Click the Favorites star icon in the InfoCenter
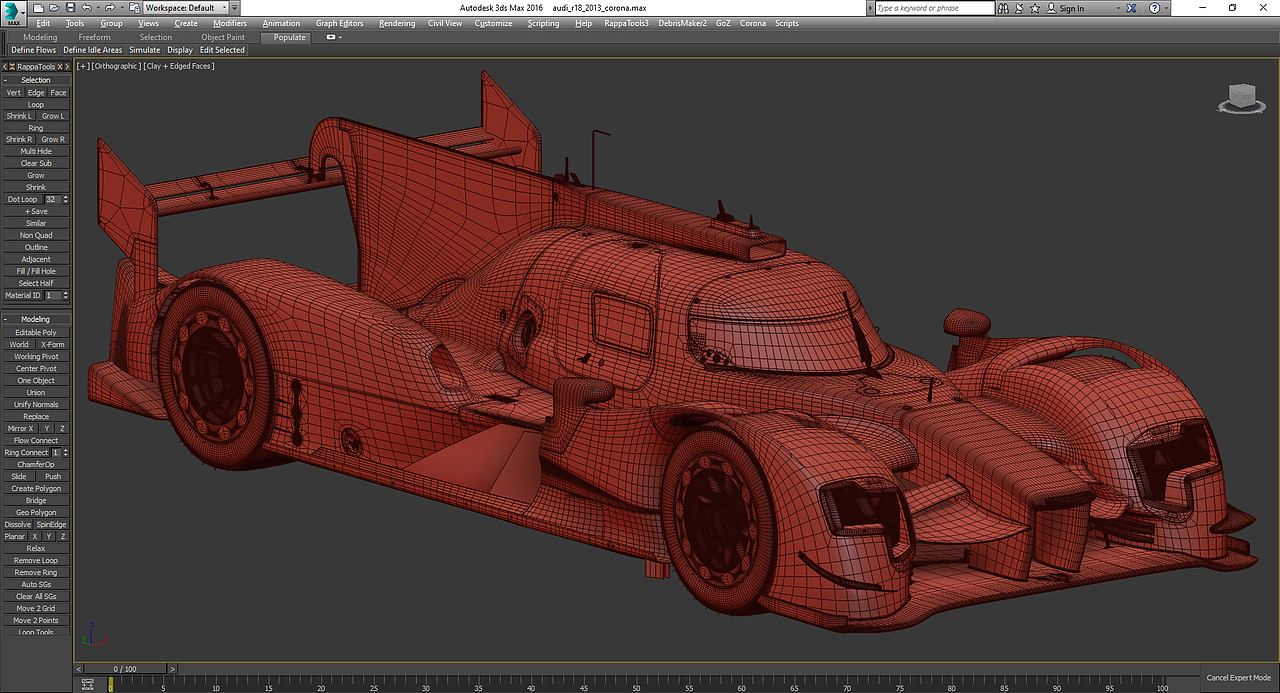Image resolution: width=1280 pixels, height=693 pixels. [x=1035, y=8]
